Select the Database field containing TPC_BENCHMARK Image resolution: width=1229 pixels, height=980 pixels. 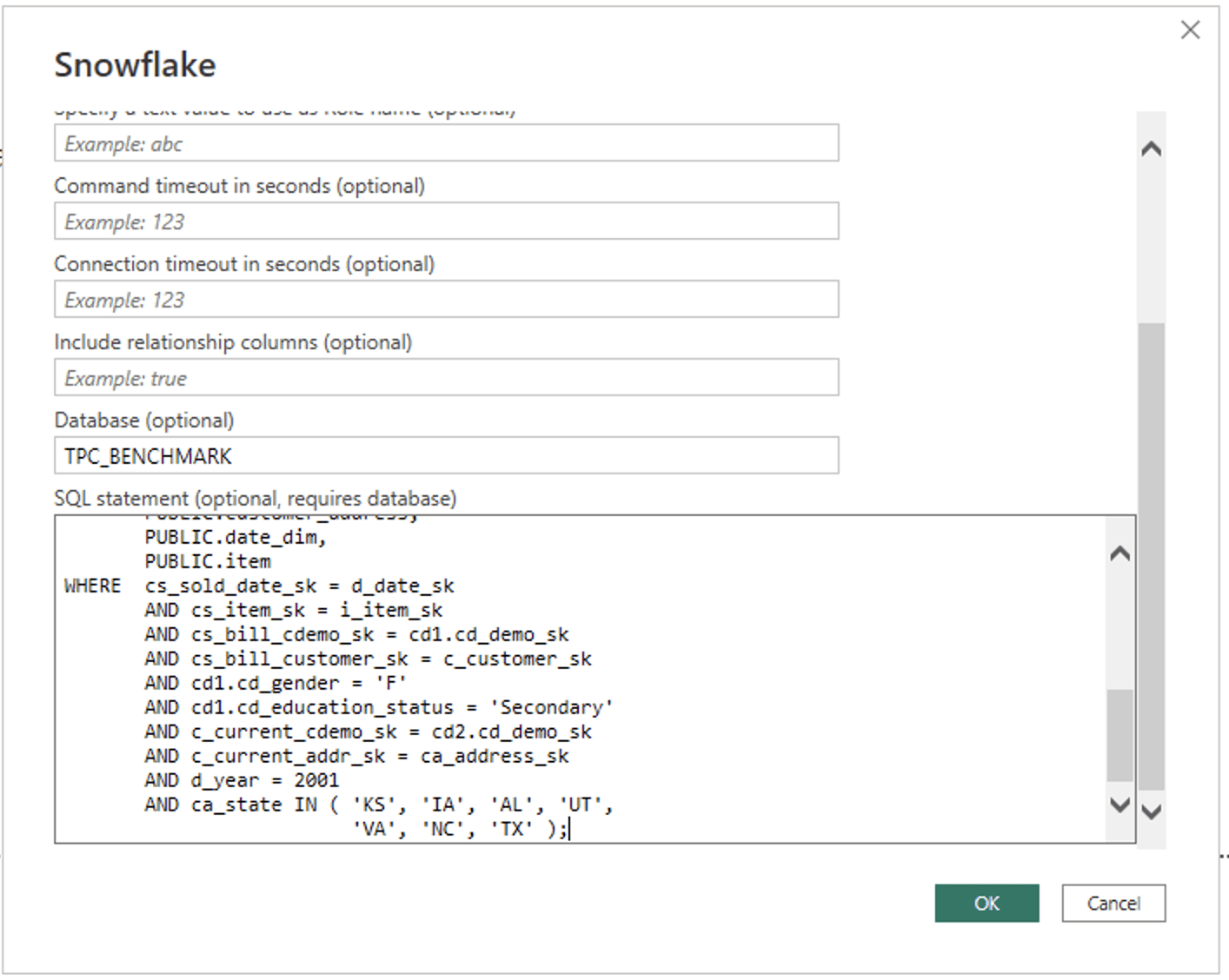point(447,455)
